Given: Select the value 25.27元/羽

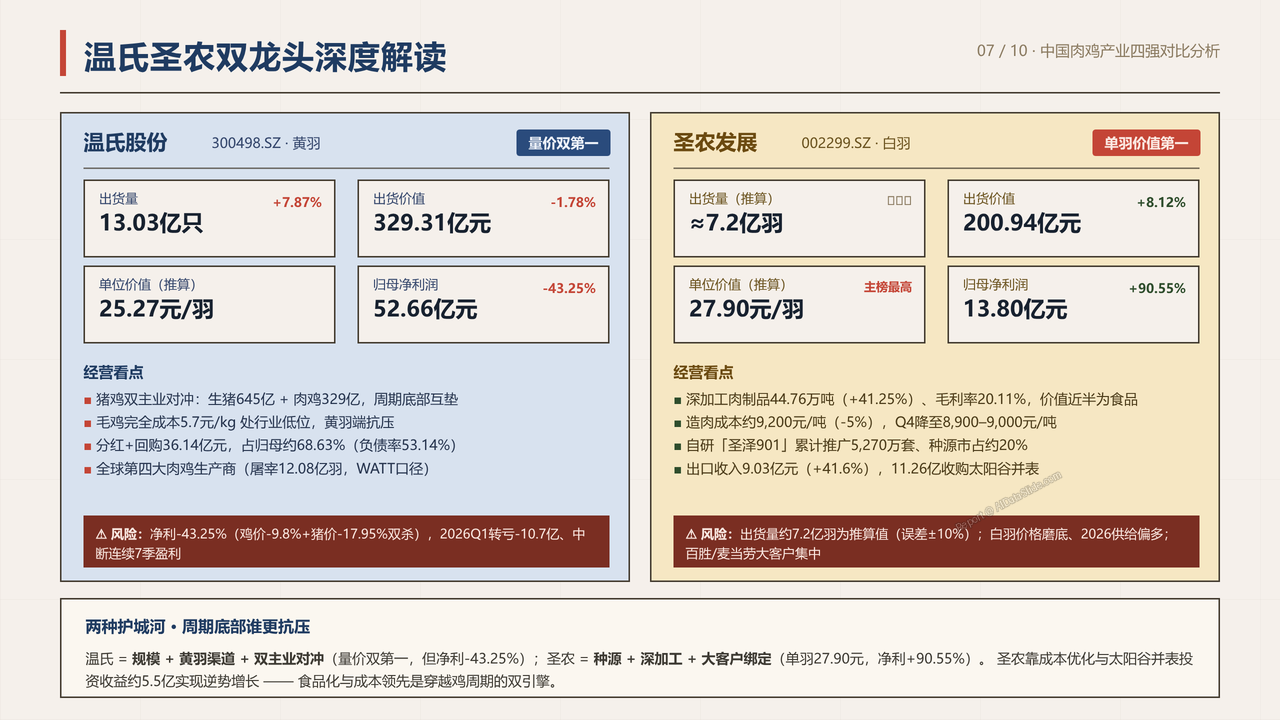Looking at the screenshot, I should click(x=156, y=309).
